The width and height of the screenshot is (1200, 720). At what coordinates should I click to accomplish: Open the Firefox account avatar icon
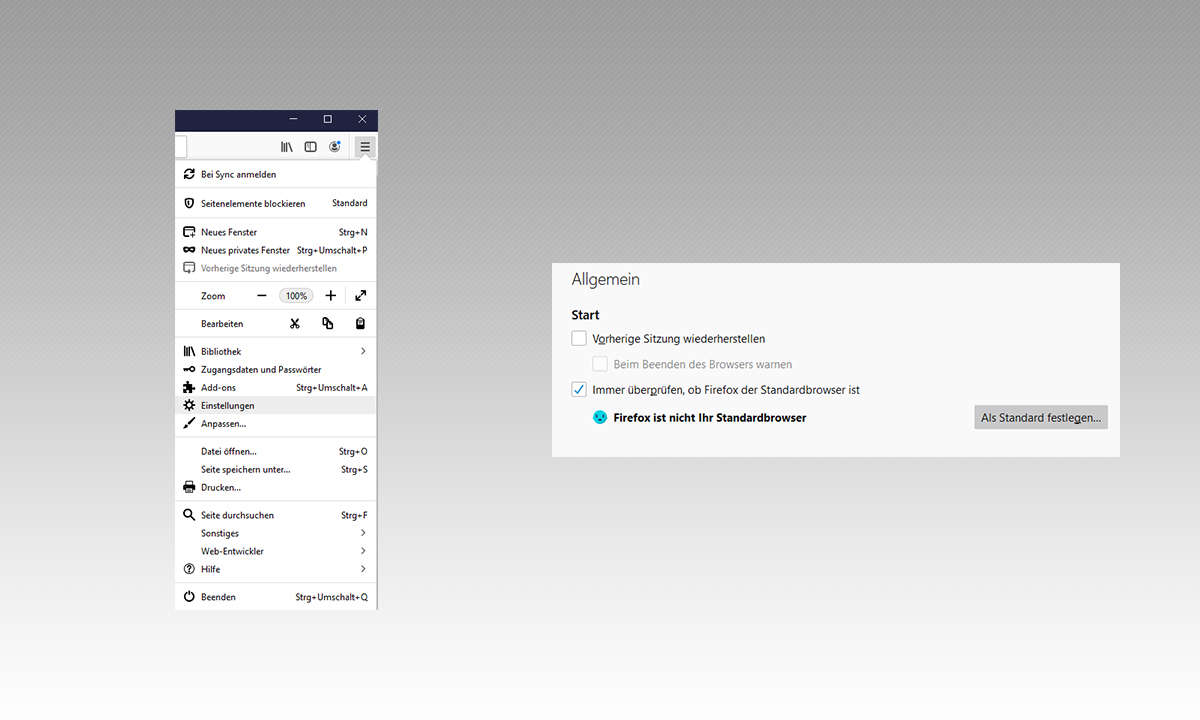335,147
